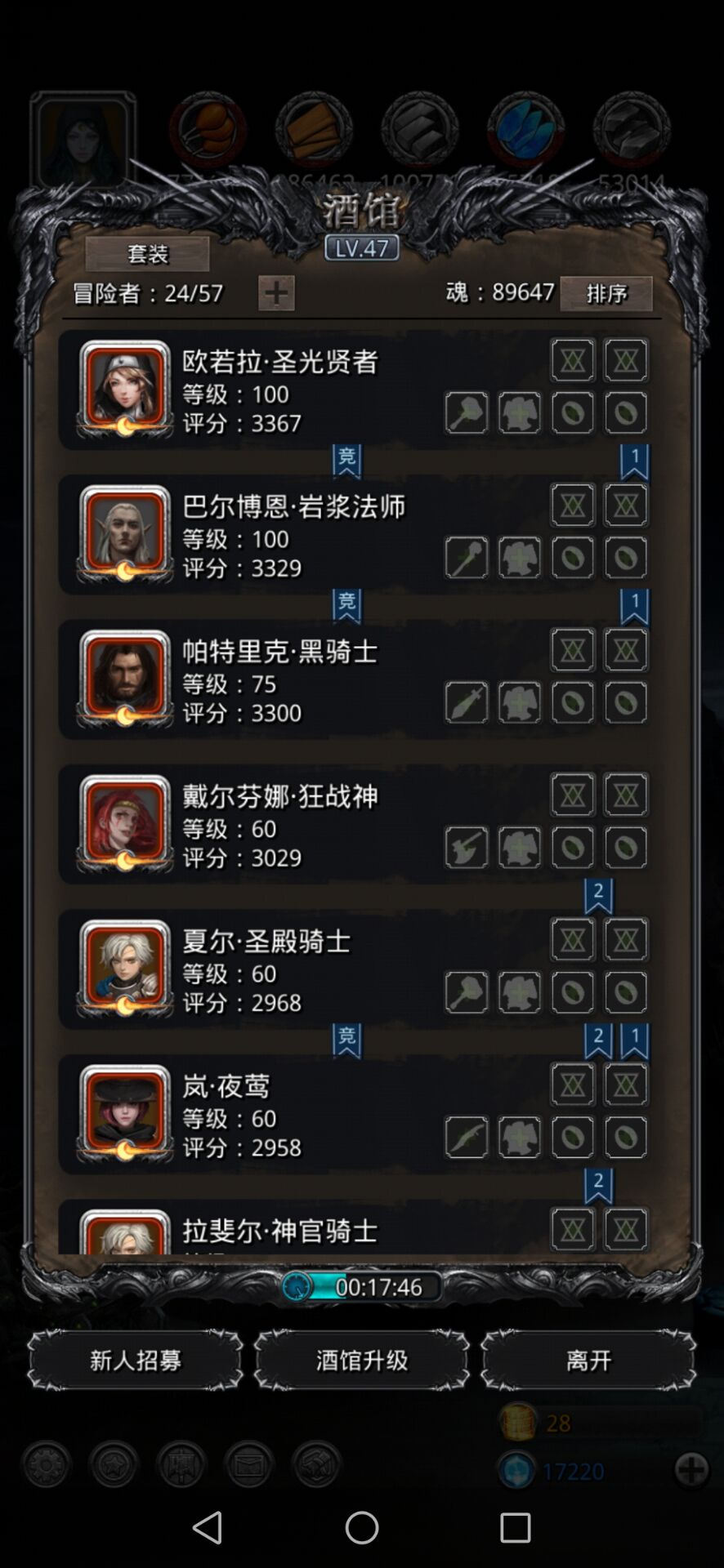This screenshot has width=724, height=1568.
Task: Open the 套装 equipment set tab
Action: click(147, 254)
